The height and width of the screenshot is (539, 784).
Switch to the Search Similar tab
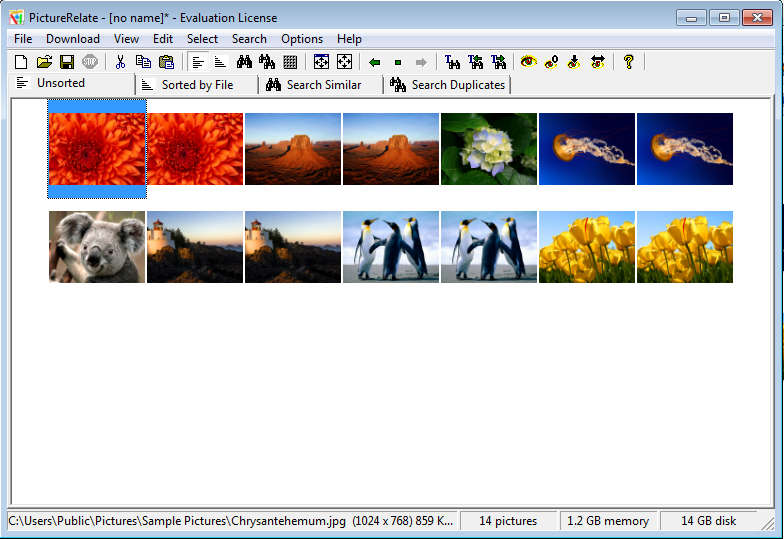(322, 85)
